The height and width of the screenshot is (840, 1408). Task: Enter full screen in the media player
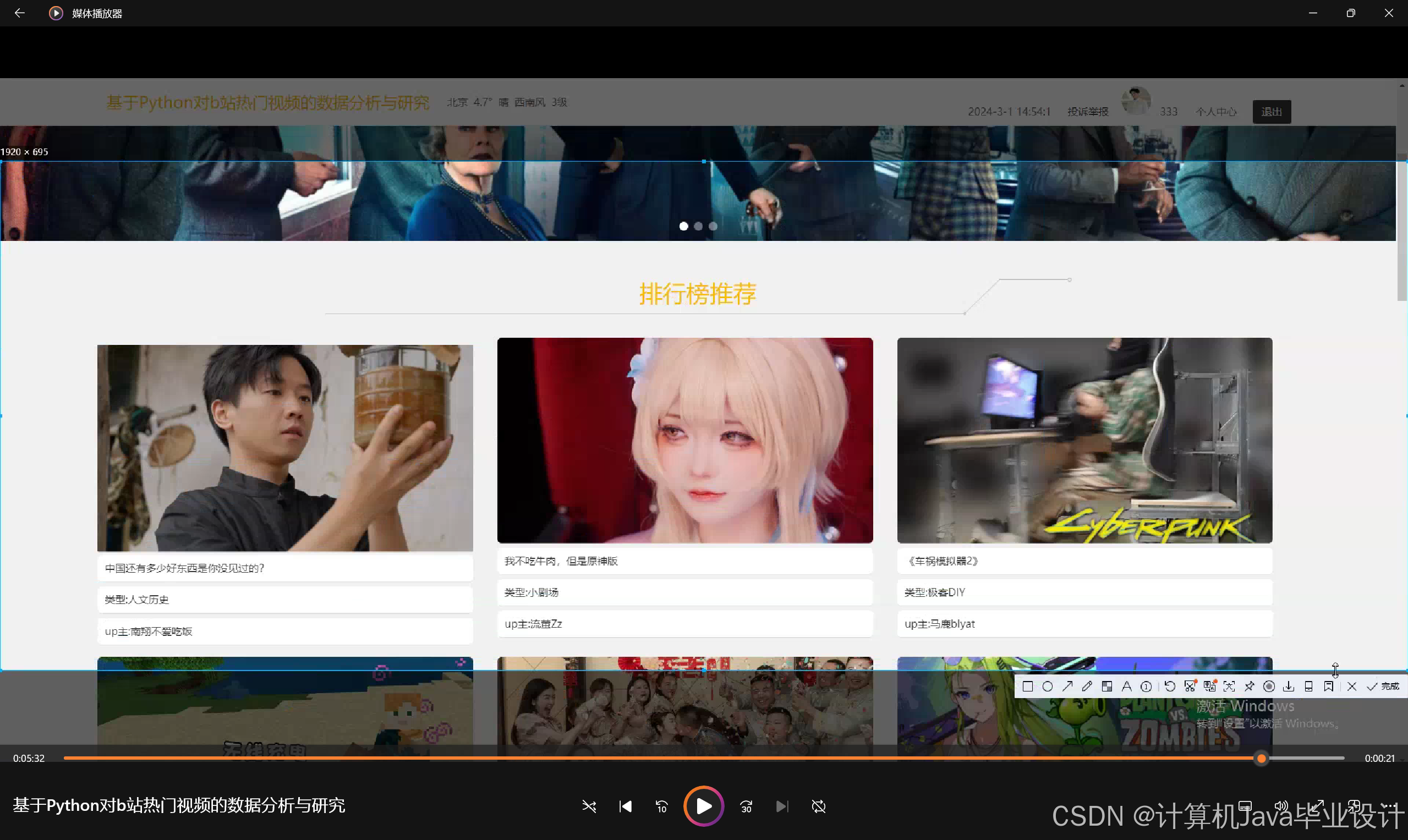pos(1317,806)
